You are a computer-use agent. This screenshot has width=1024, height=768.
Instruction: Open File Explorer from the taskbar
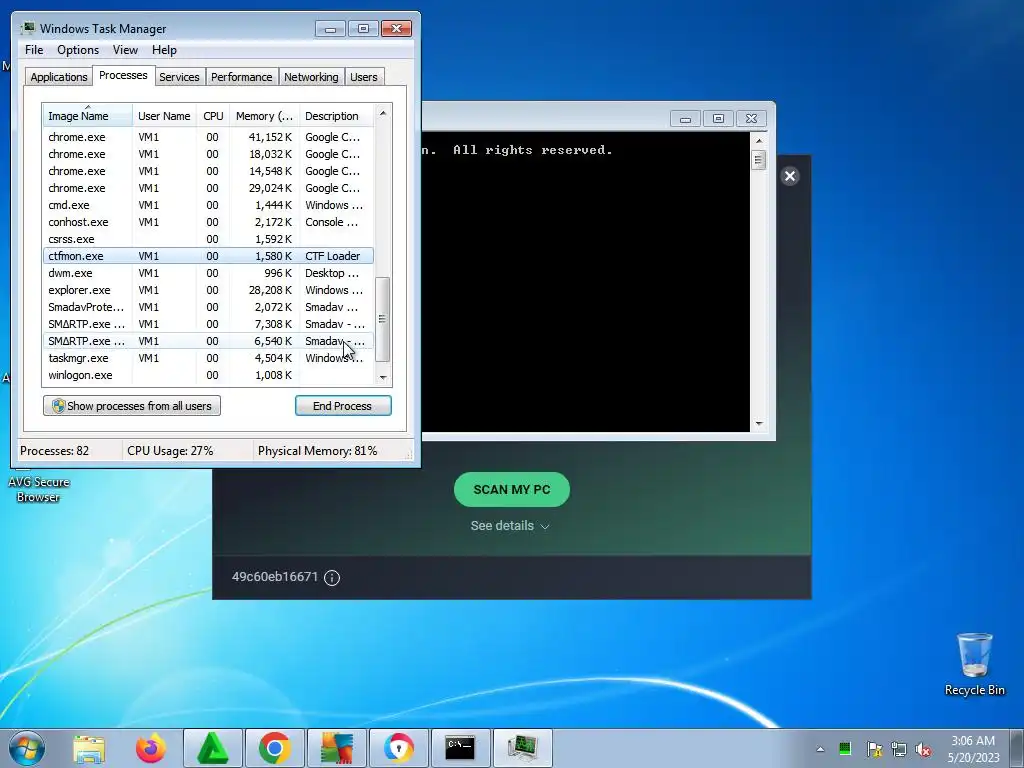pyautogui.click(x=89, y=748)
